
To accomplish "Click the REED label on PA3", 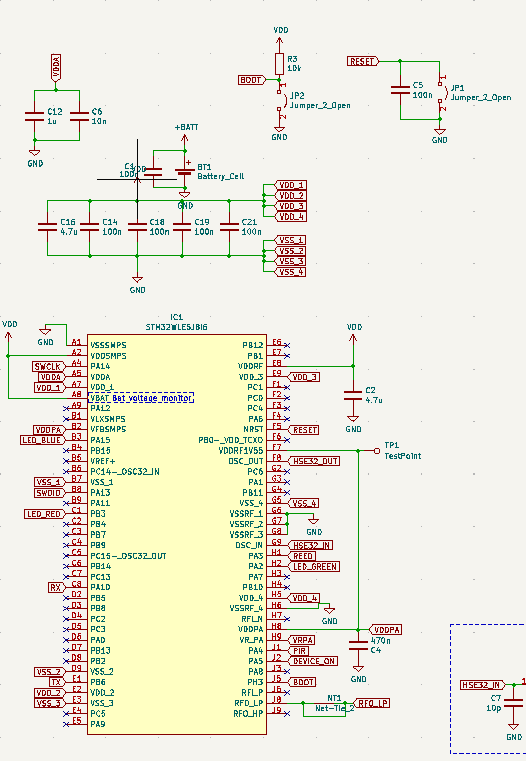I will 302,556.
